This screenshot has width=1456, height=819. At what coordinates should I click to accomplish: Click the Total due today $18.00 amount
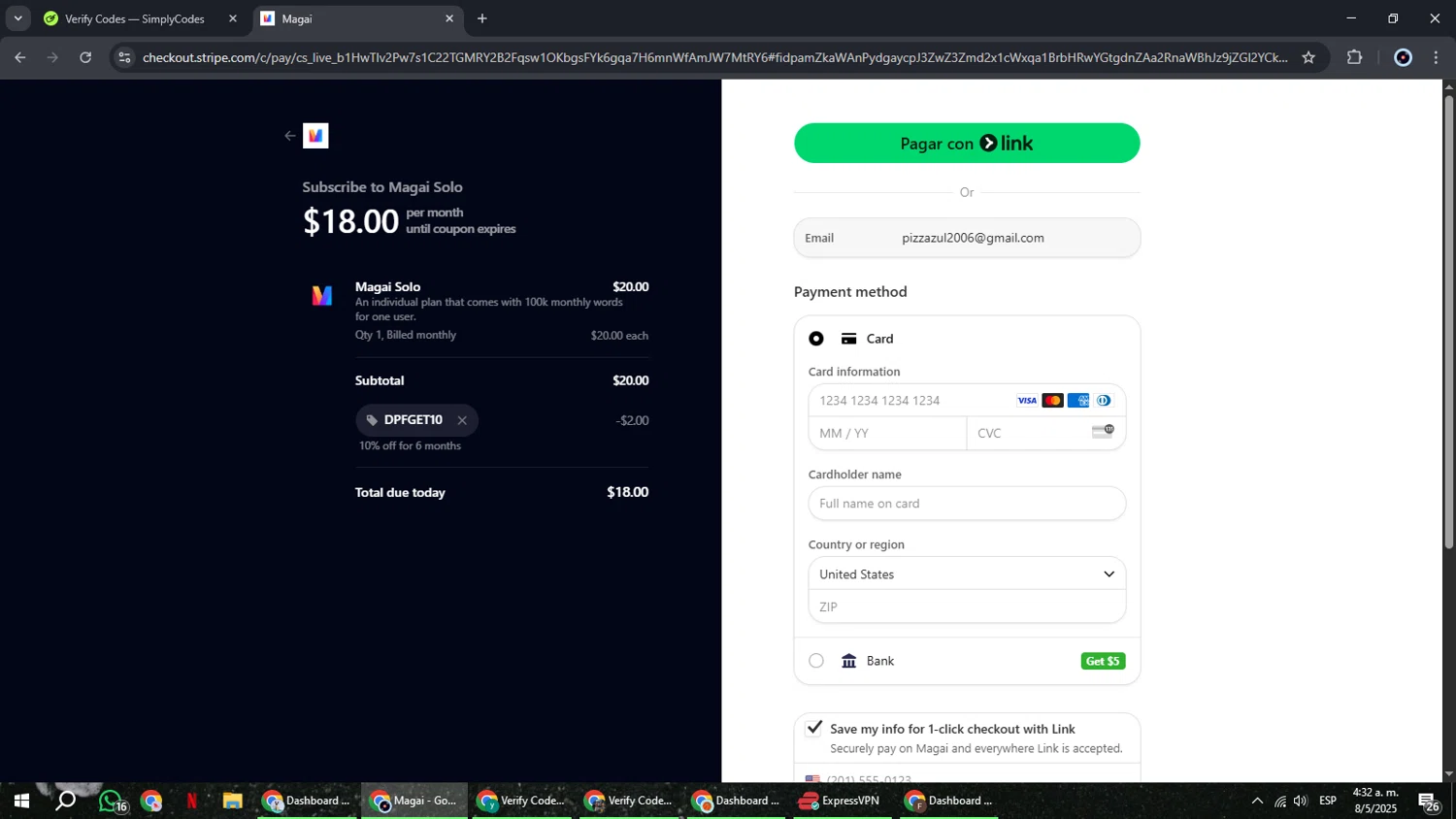click(x=627, y=492)
